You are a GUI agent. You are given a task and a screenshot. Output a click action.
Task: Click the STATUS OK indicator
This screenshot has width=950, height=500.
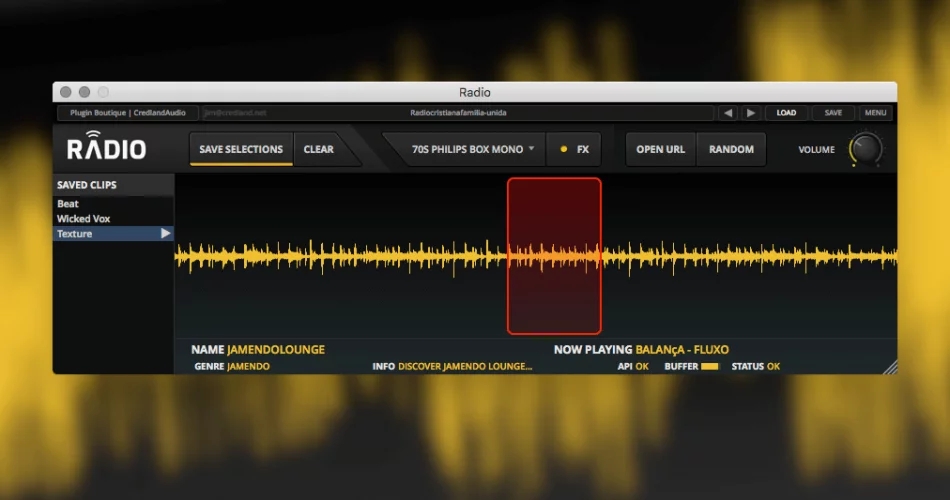[x=756, y=366]
